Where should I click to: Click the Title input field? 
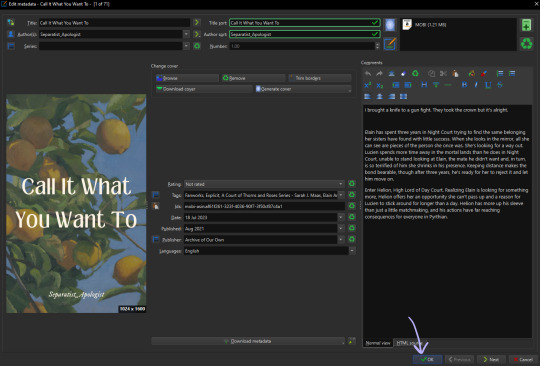114,23
